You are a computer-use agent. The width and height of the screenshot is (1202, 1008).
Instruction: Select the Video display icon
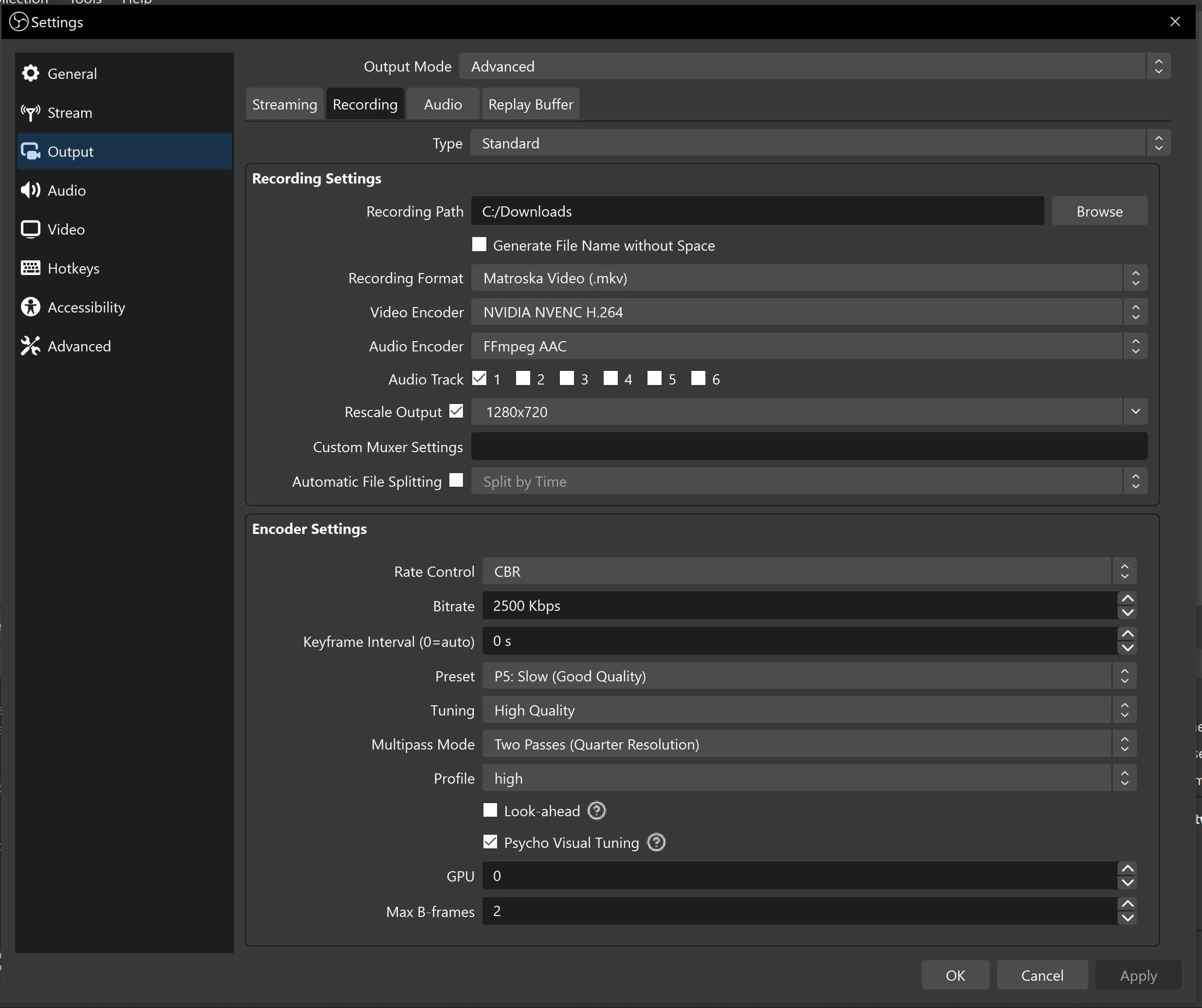click(x=30, y=229)
